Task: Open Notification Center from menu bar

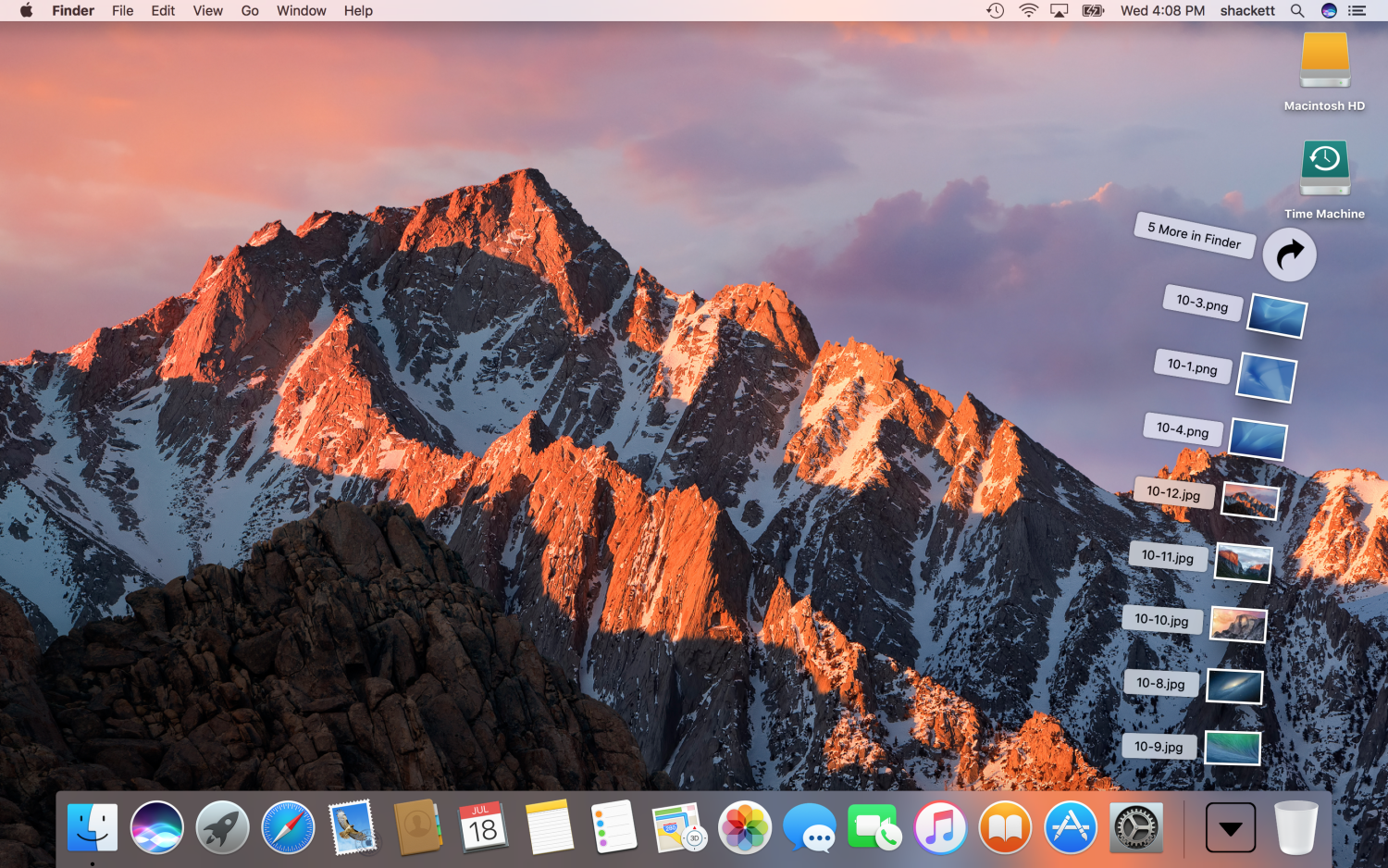Action: [1357, 11]
